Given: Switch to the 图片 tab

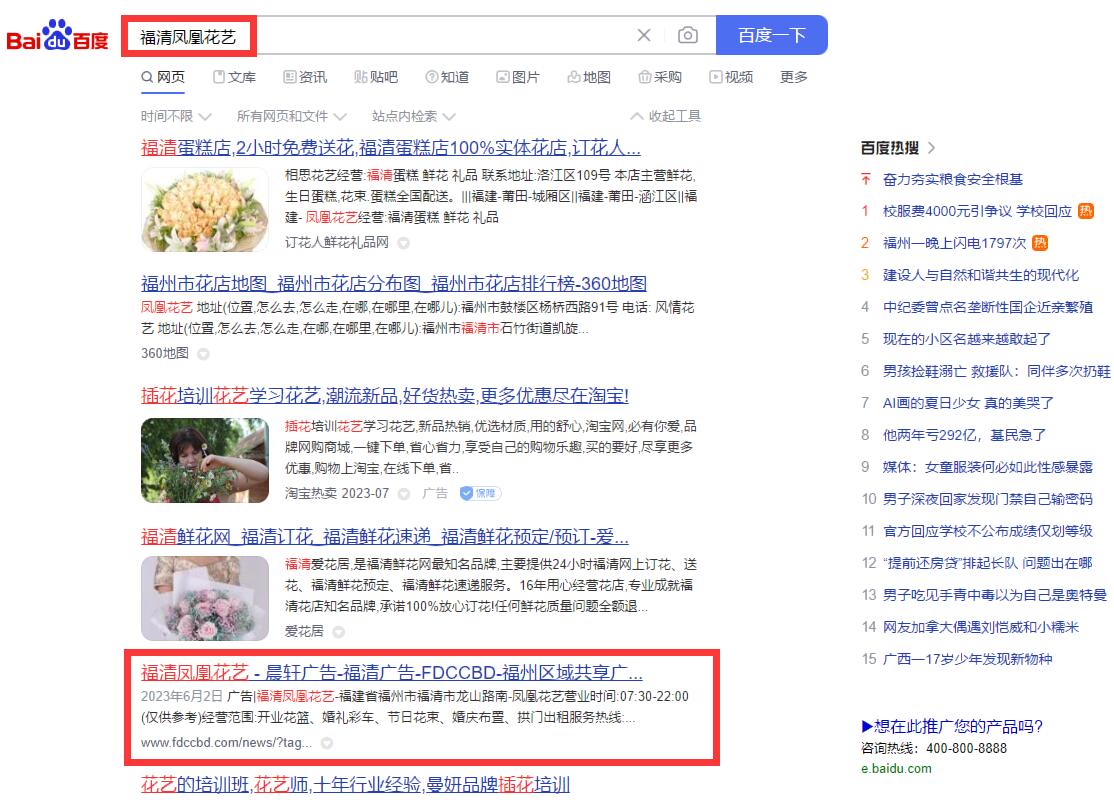Looking at the screenshot, I should (518, 77).
